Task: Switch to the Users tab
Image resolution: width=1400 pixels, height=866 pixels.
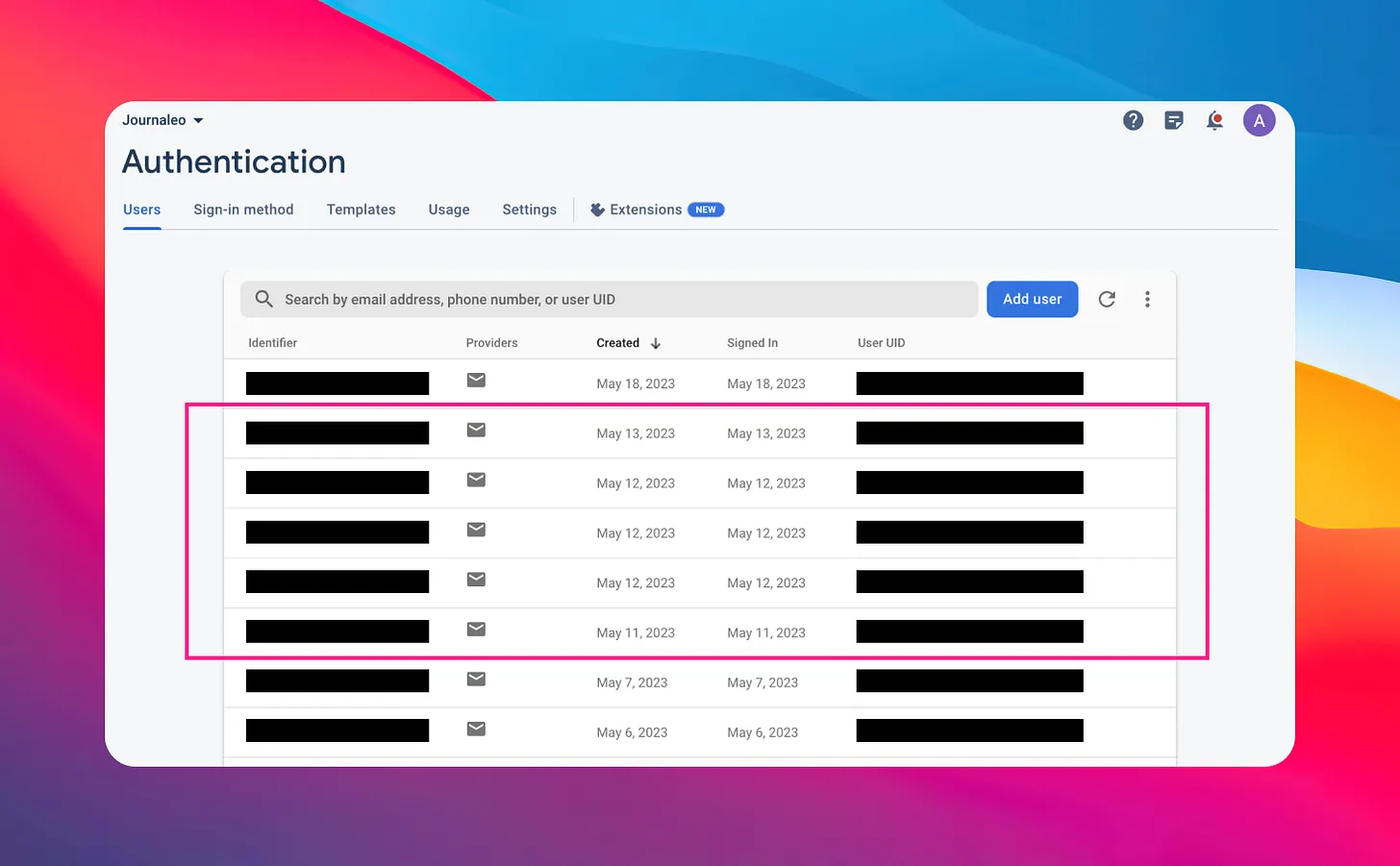Action: (141, 210)
